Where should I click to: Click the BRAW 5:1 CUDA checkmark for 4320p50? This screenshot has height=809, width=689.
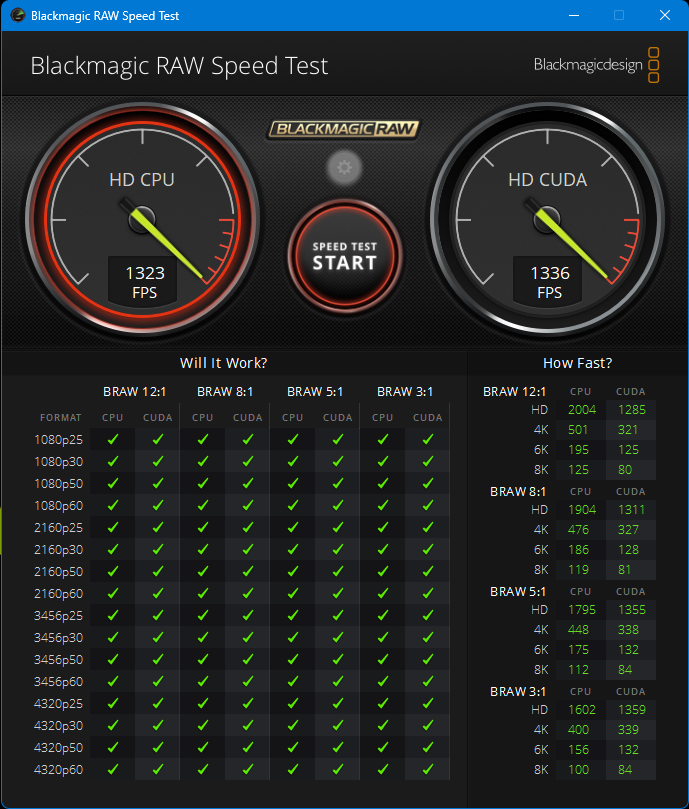(338, 748)
